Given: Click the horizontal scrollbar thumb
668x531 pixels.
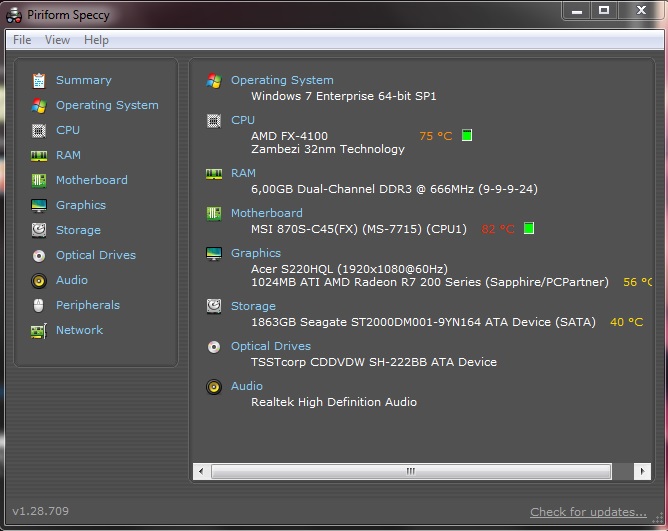Looking at the screenshot, I should pyautogui.click(x=411, y=471).
